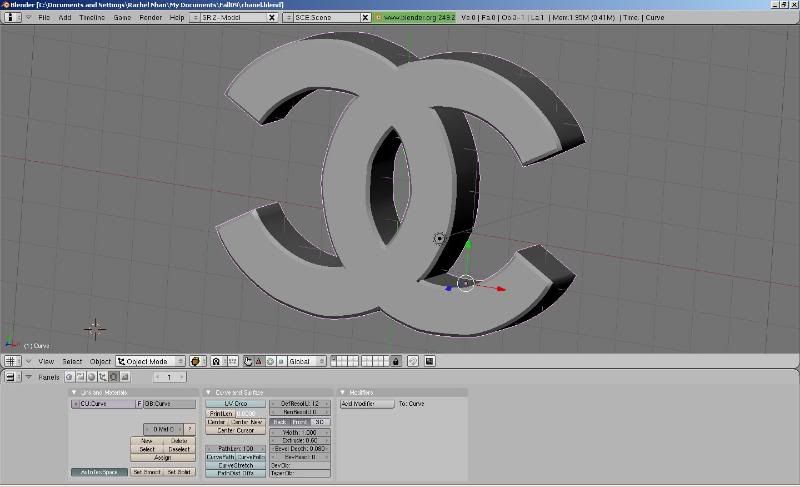
Task: Click the Select material button
Action: [146, 449]
